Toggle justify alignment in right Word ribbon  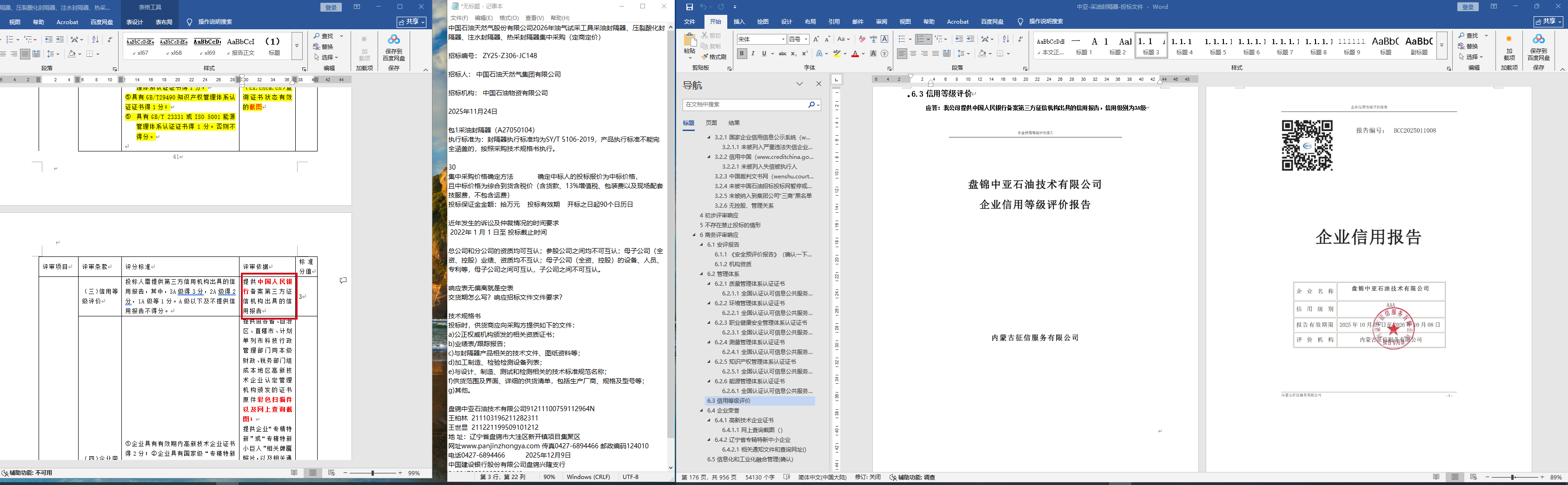(x=936, y=53)
